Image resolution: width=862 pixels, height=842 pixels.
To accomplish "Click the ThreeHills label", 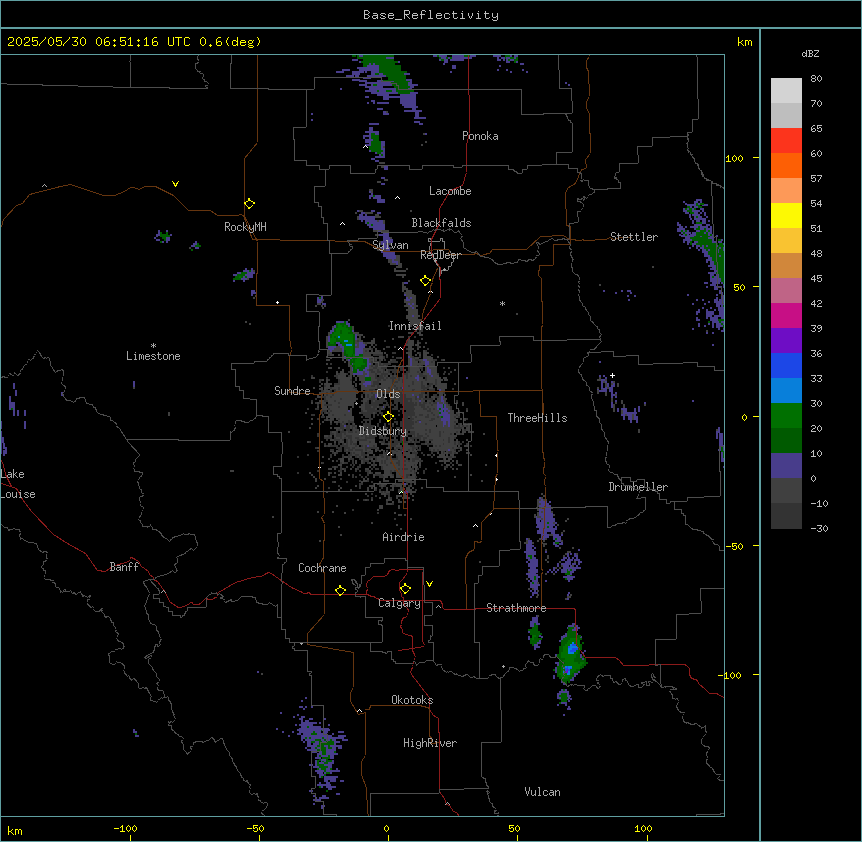I will coord(537,418).
